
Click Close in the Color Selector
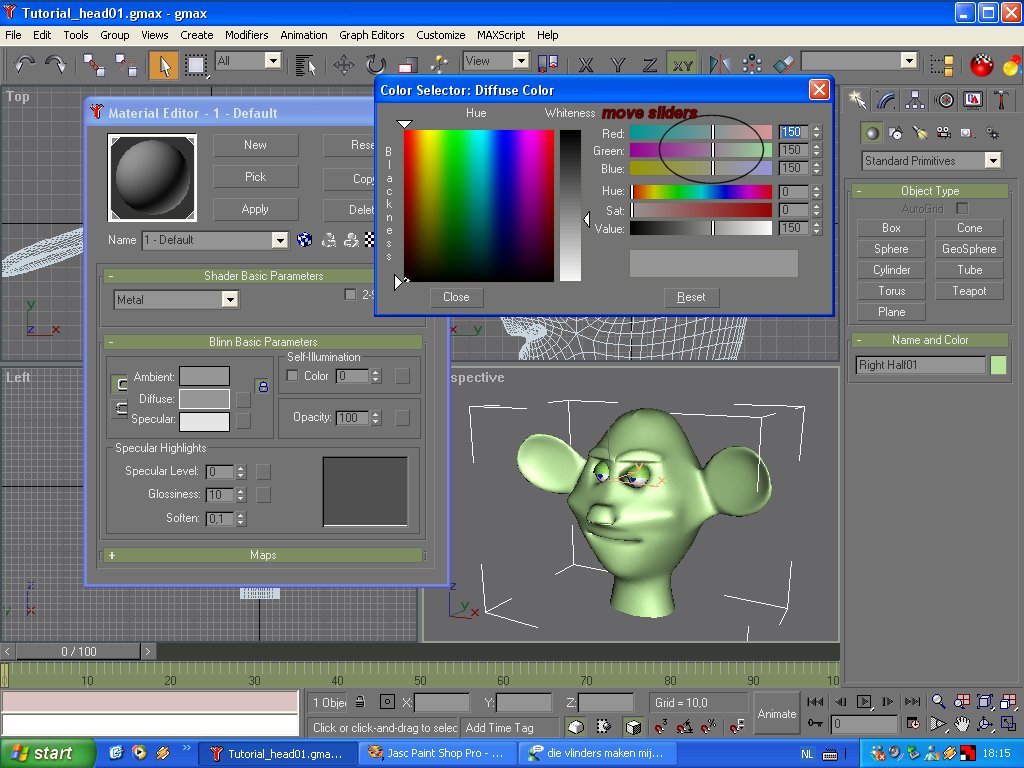click(456, 297)
